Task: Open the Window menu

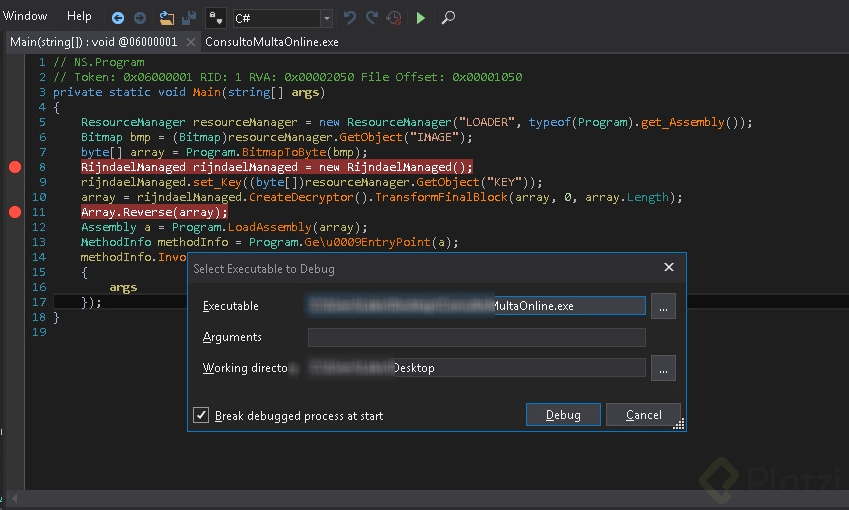Action: click(25, 16)
